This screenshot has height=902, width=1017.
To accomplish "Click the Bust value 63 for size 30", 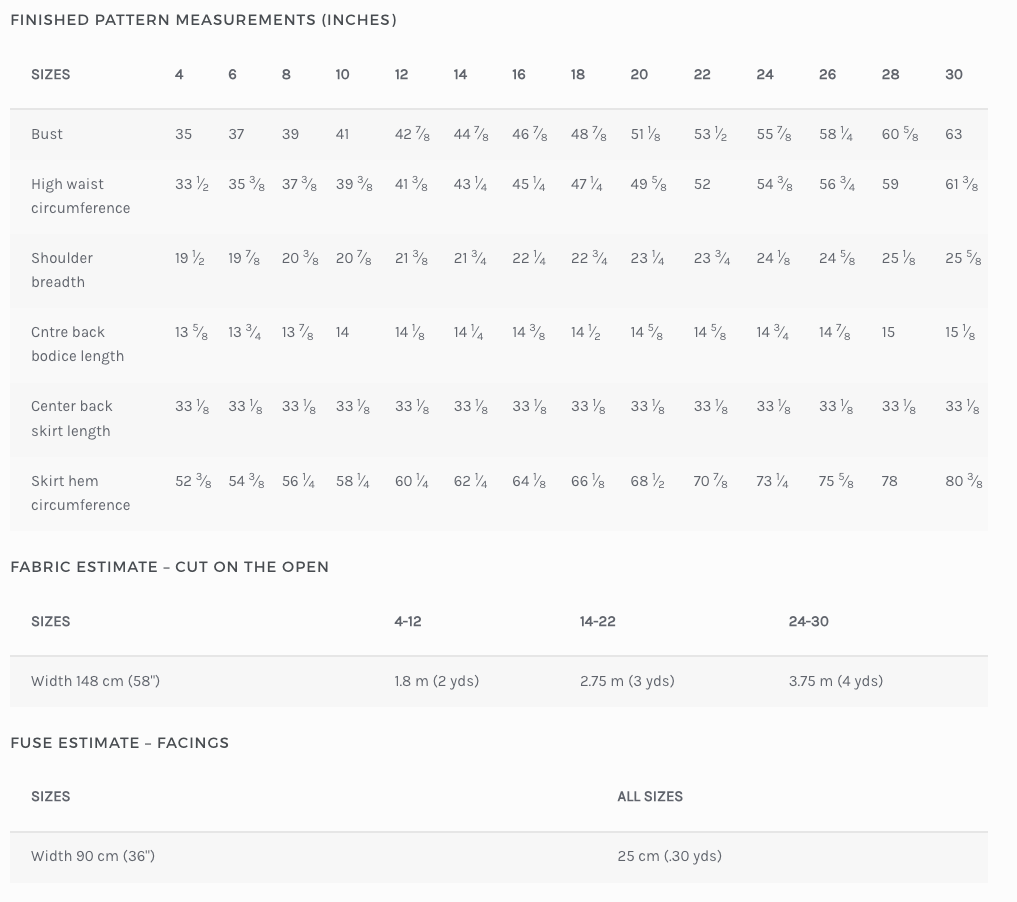I will point(953,134).
